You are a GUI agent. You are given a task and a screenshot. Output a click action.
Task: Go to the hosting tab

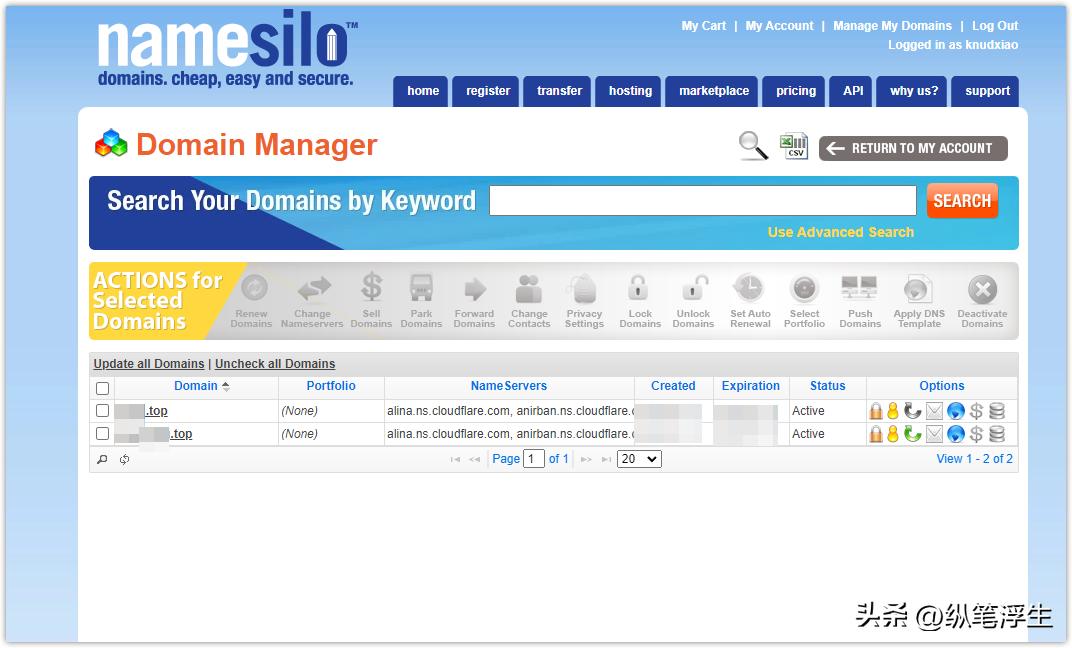pyautogui.click(x=628, y=91)
